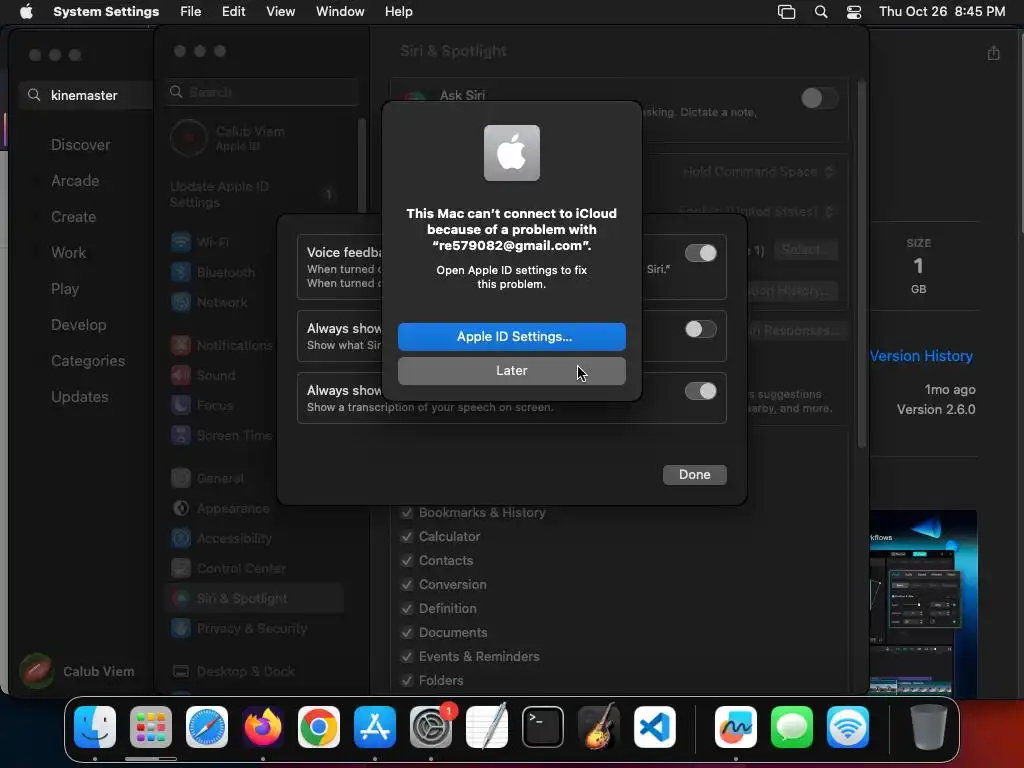This screenshot has width=1024, height=768.
Task: Uncheck the Calculator checkbox
Action: 407,537
